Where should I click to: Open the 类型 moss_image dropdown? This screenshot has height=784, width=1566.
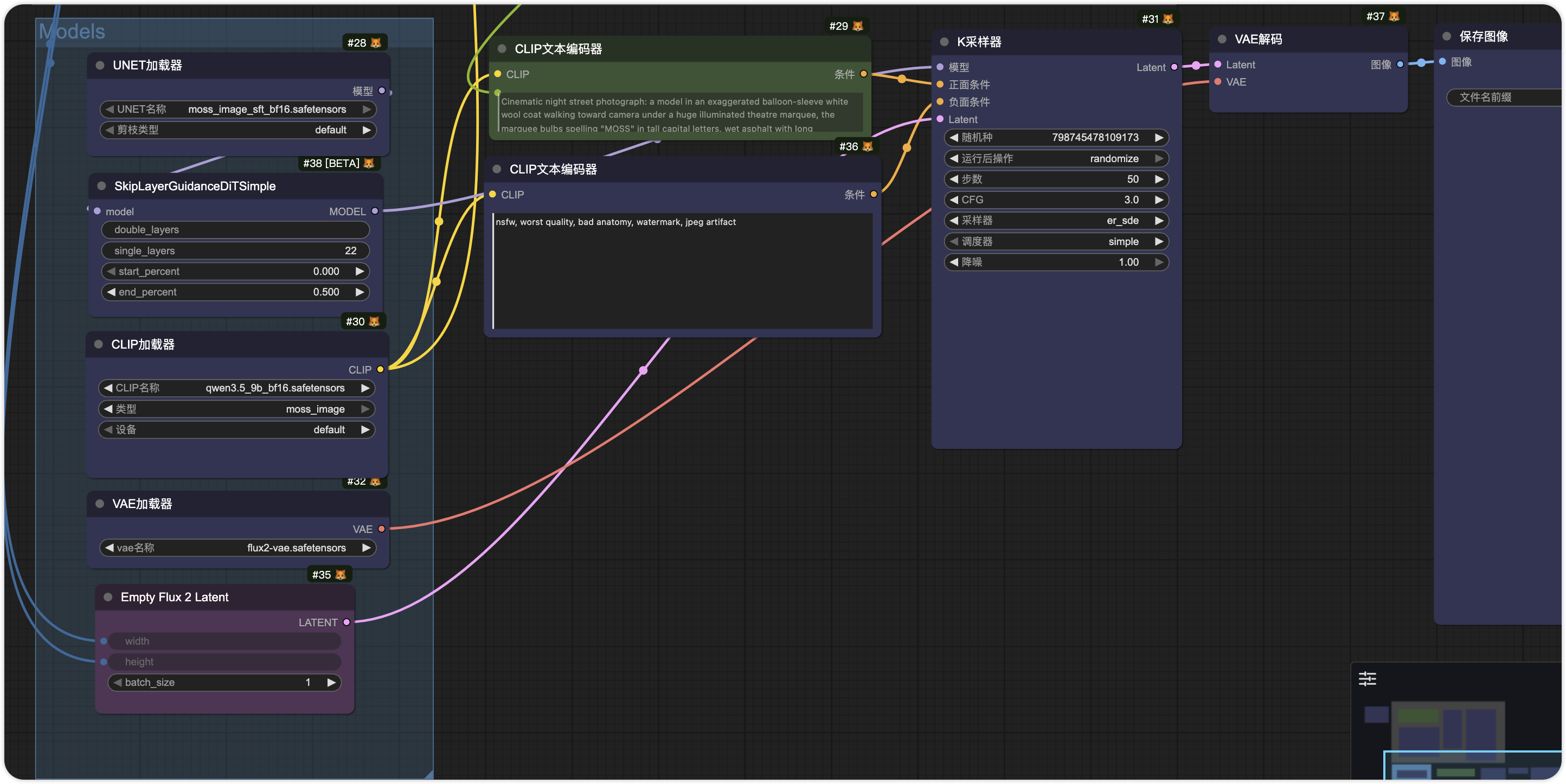236,408
